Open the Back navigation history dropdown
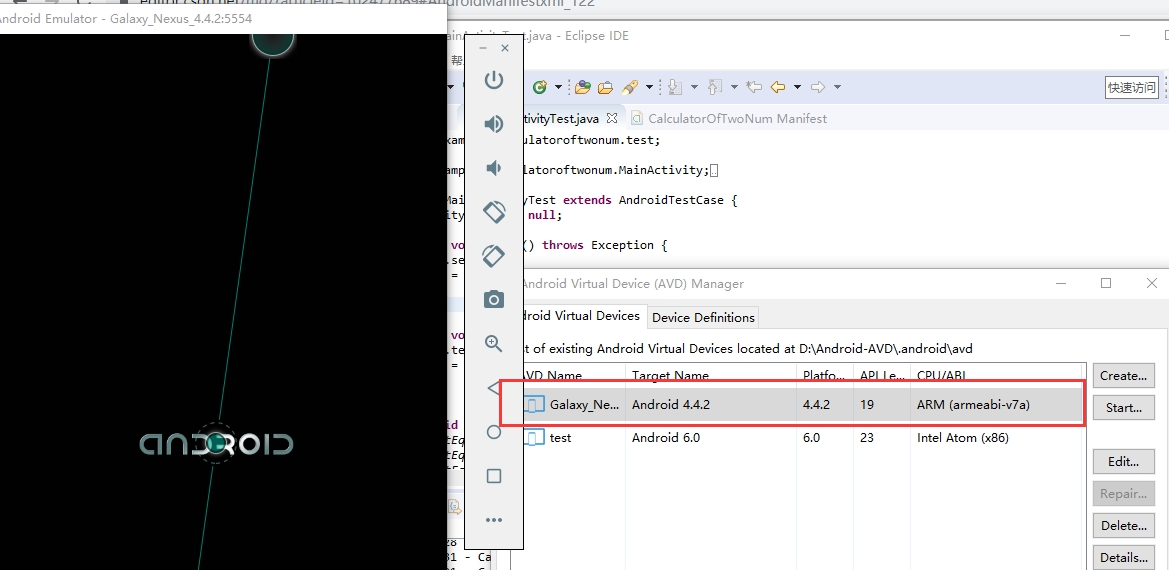This screenshot has height=570, width=1169. tap(797, 87)
